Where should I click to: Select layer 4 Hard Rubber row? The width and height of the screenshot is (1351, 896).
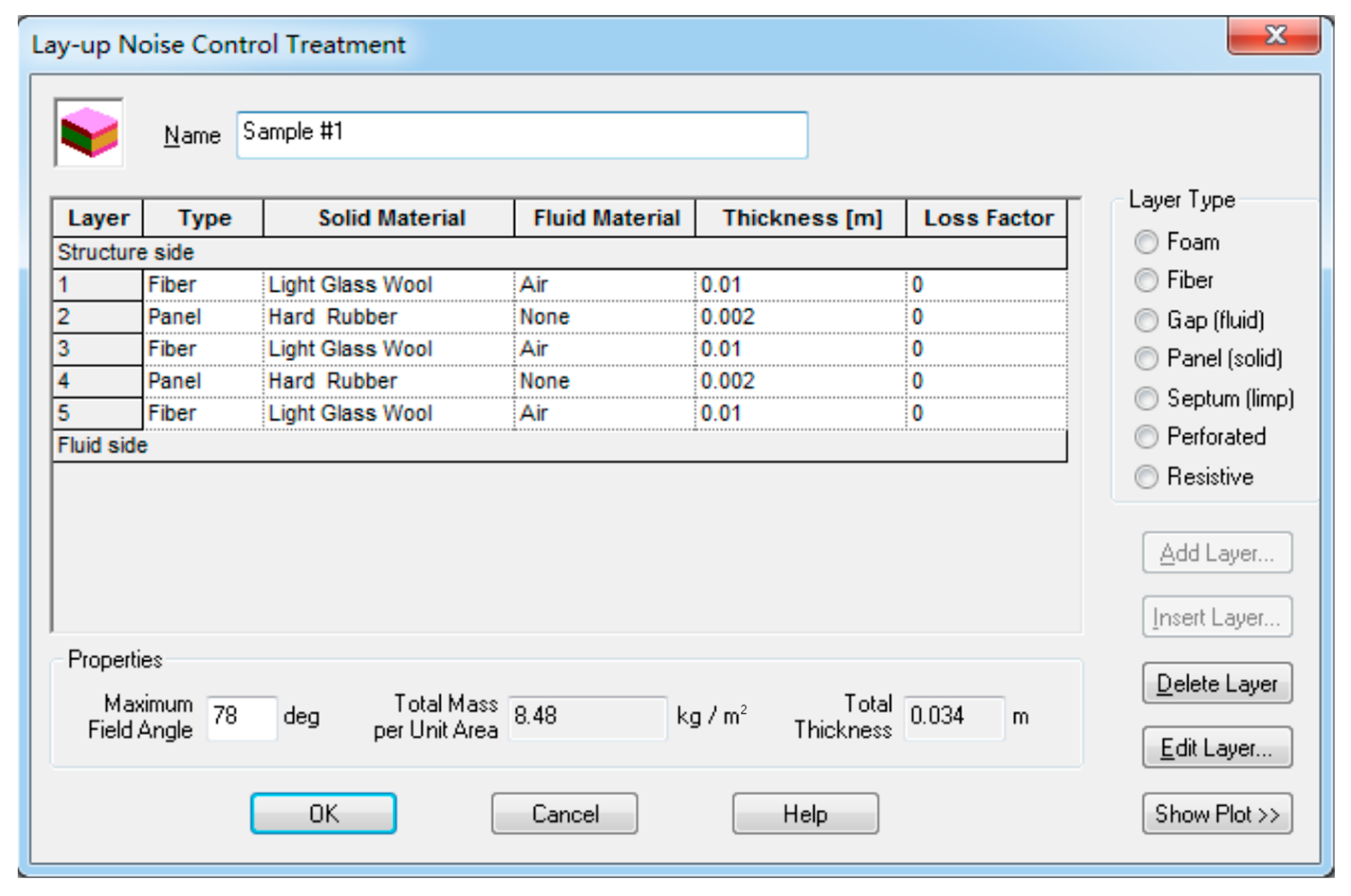point(332,381)
